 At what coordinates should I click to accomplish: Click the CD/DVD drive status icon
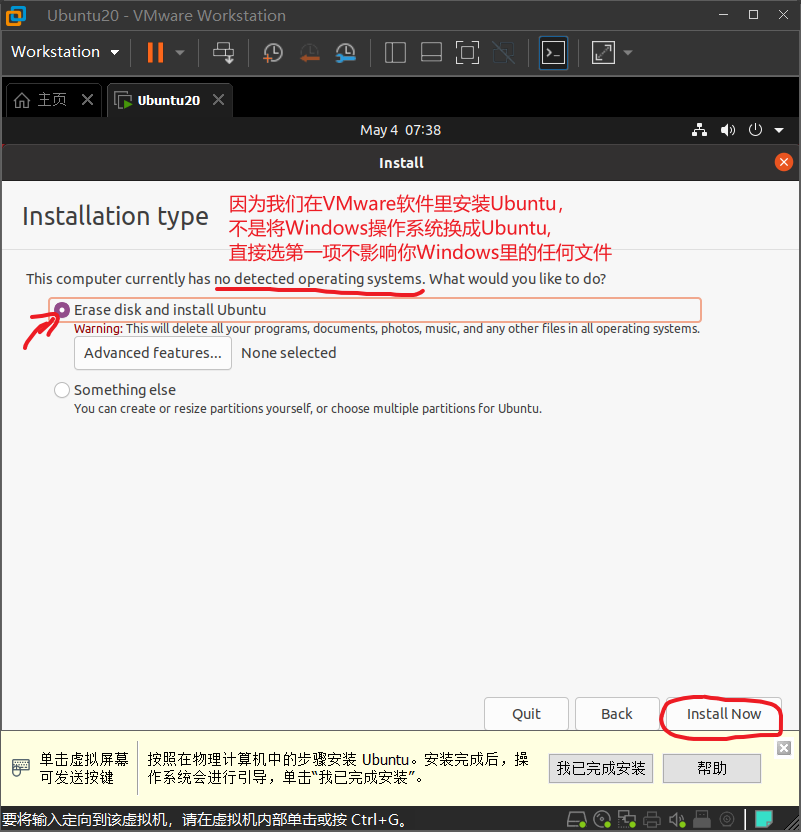point(602,820)
